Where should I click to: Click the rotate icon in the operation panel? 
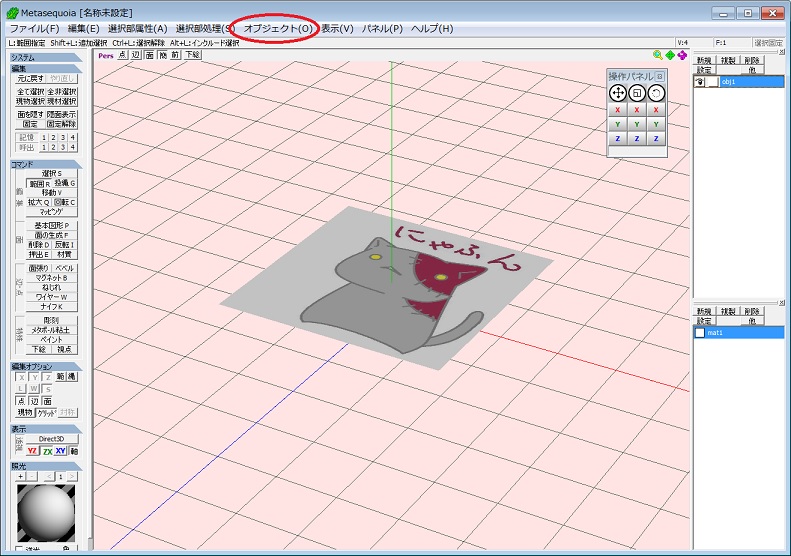[x=656, y=93]
